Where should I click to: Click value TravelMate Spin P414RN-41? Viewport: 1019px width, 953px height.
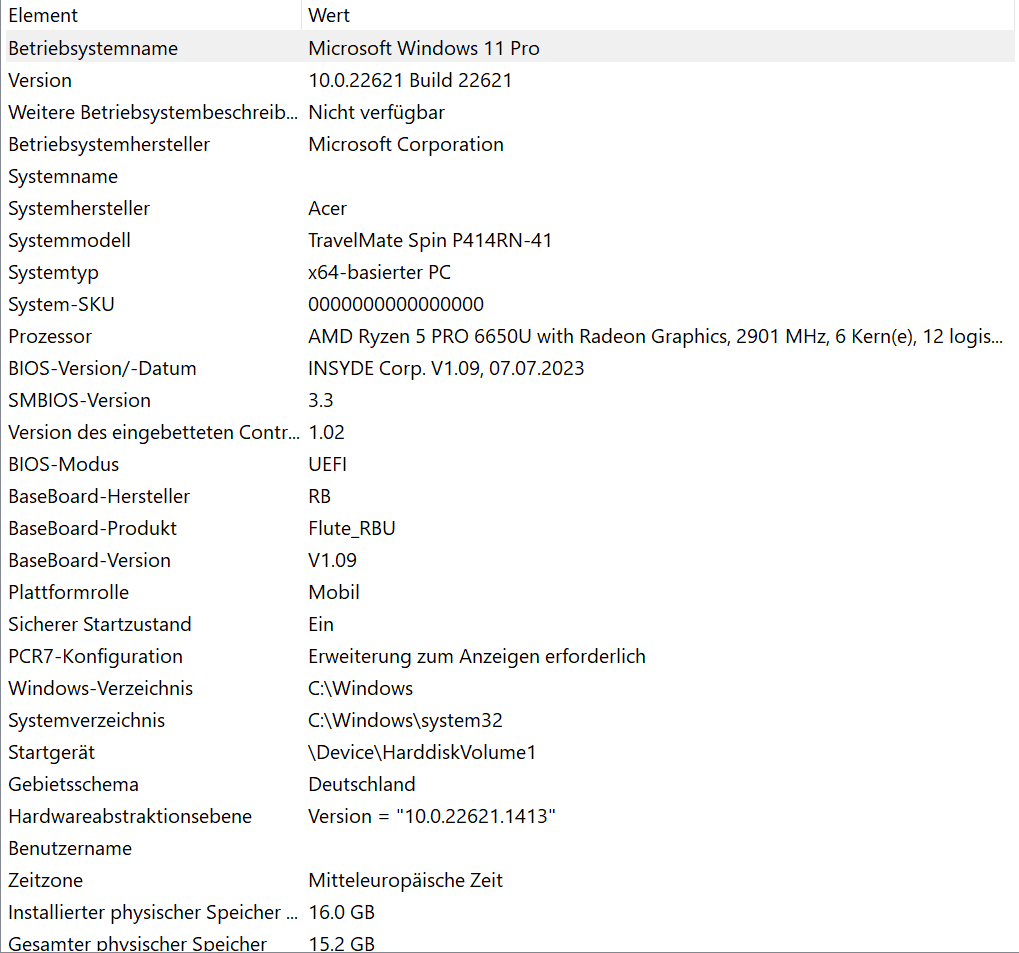(430, 241)
